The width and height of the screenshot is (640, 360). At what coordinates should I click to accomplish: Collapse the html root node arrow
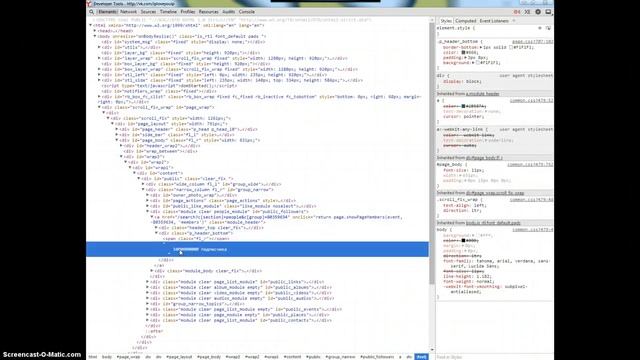click(91, 25)
